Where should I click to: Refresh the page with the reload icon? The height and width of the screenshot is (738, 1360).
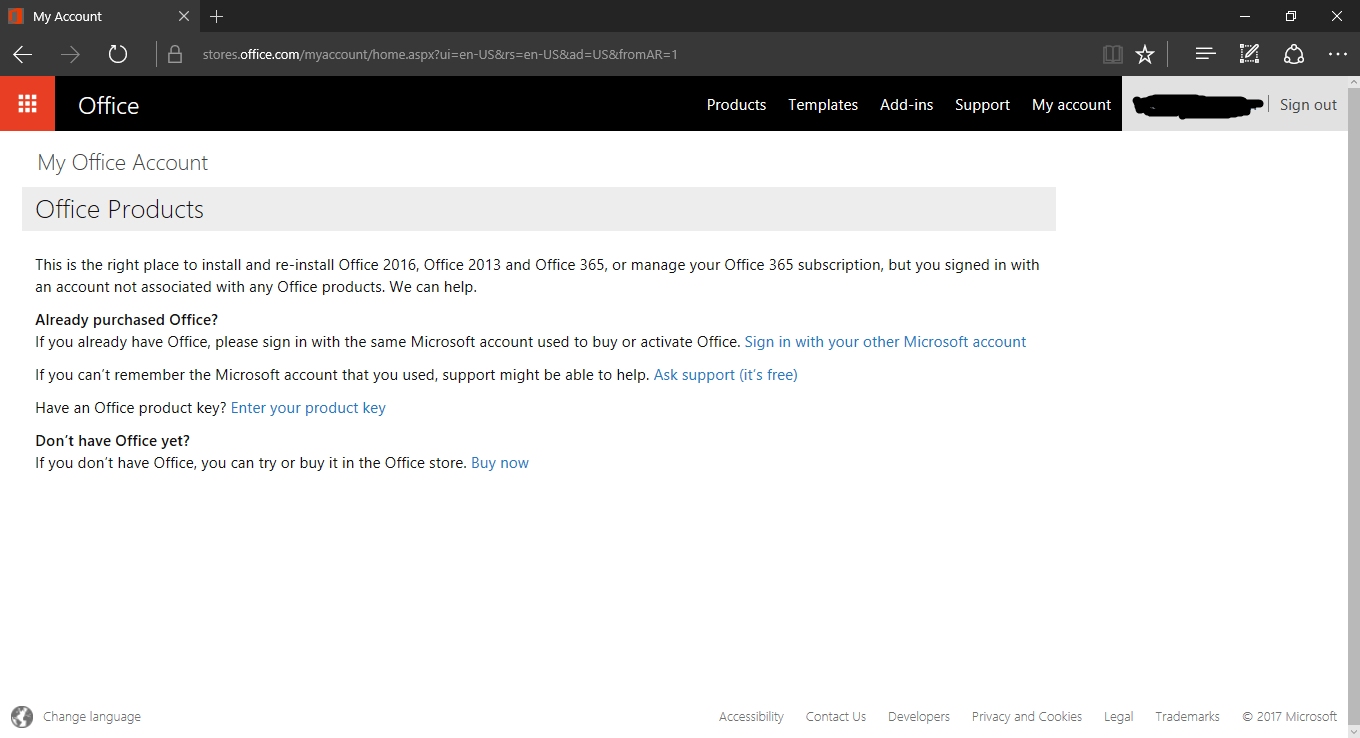coord(118,54)
